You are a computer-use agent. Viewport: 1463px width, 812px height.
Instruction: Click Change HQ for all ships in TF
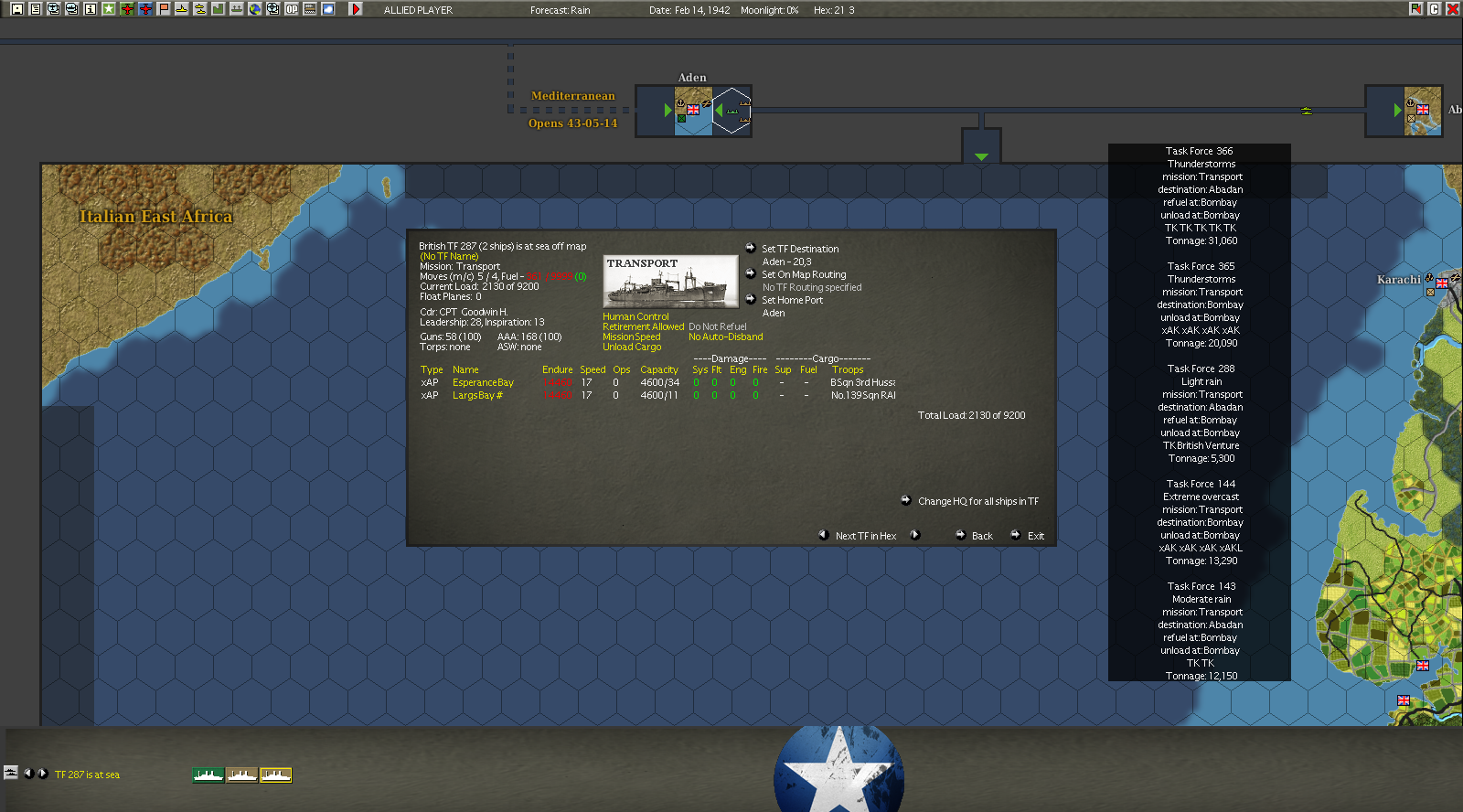coord(977,501)
